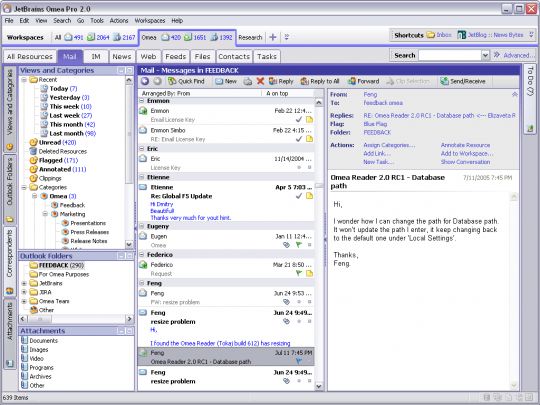This screenshot has height=405, width=540.
Task: Switch to Correspondents vertical tab
Action: coord(10,261)
